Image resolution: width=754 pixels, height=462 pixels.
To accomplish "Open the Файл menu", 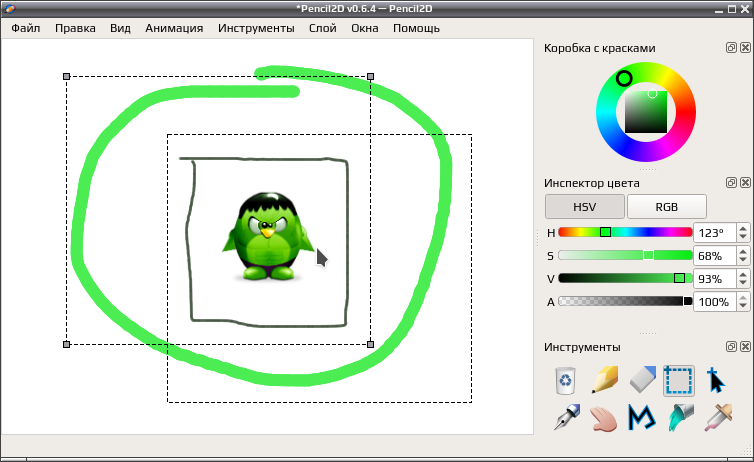I will pyautogui.click(x=25, y=28).
